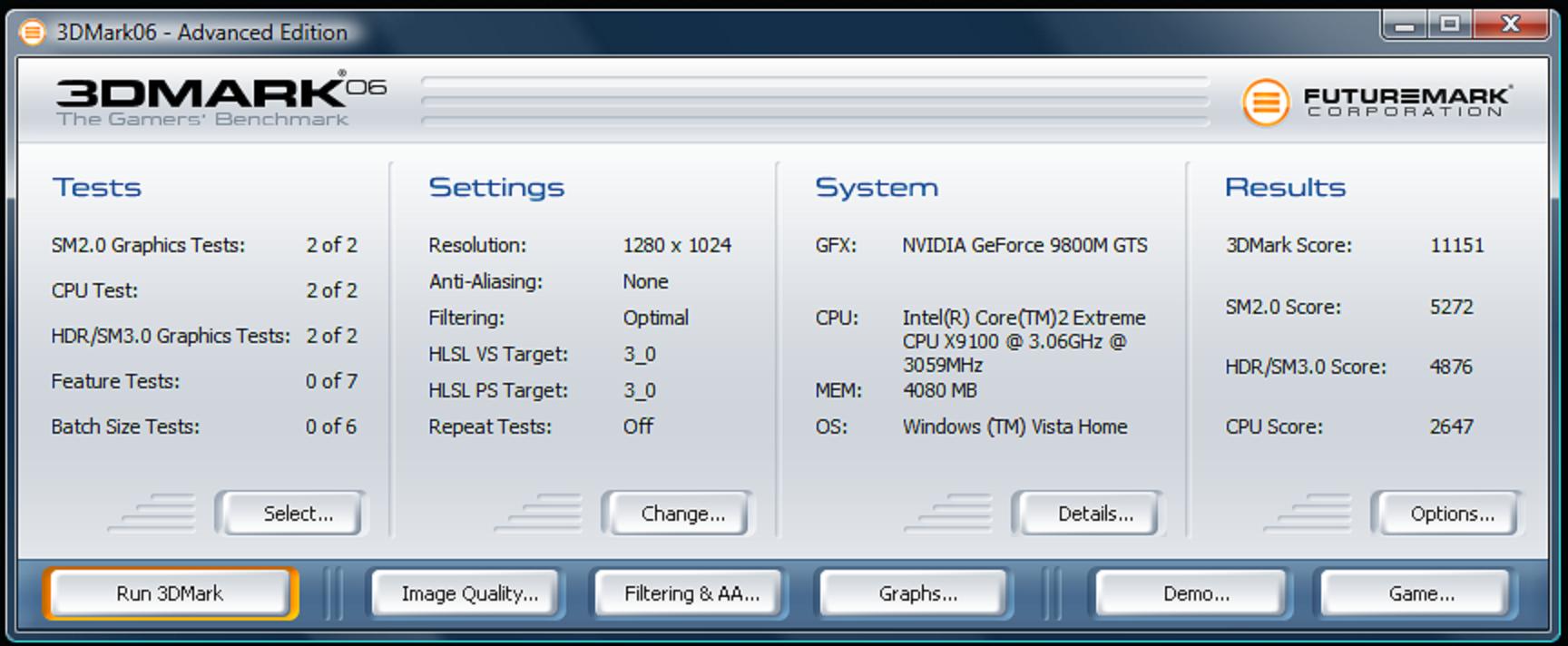Click the Feature Tests count 0 of 7
Viewport: 1568px width, 646px height.
pyautogui.click(x=331, y=381)
